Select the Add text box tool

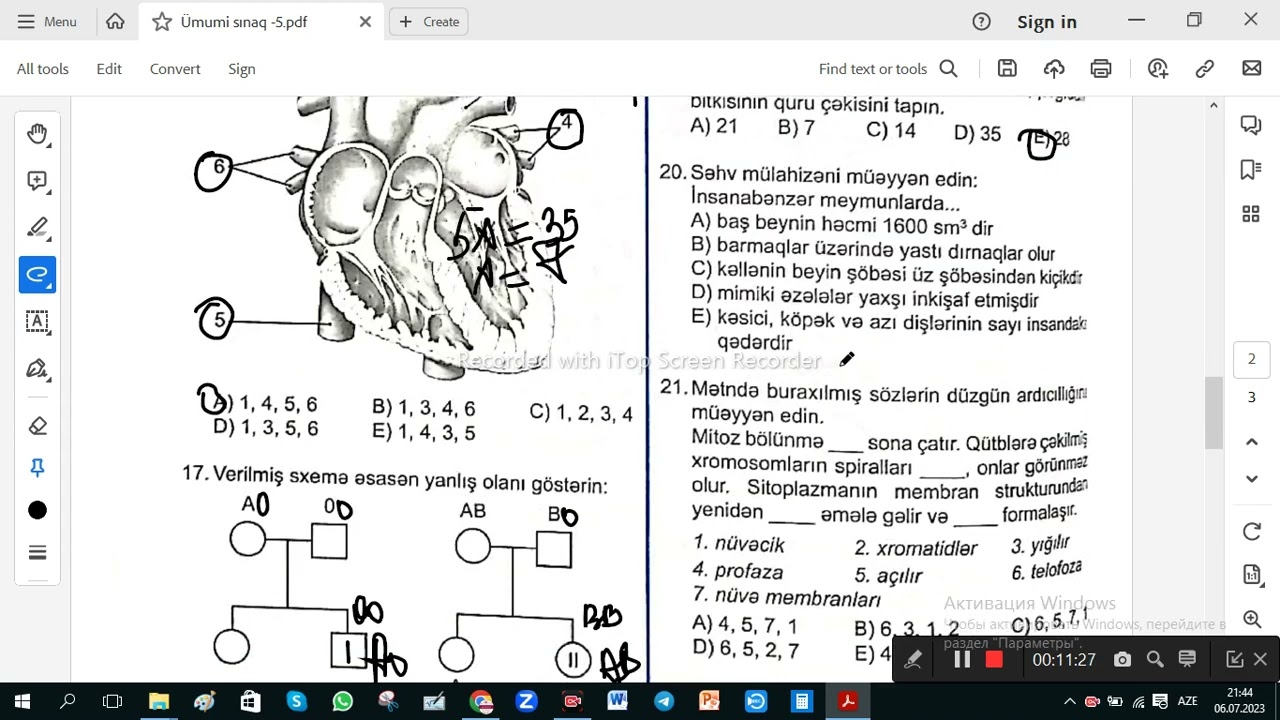pos(37,321)
